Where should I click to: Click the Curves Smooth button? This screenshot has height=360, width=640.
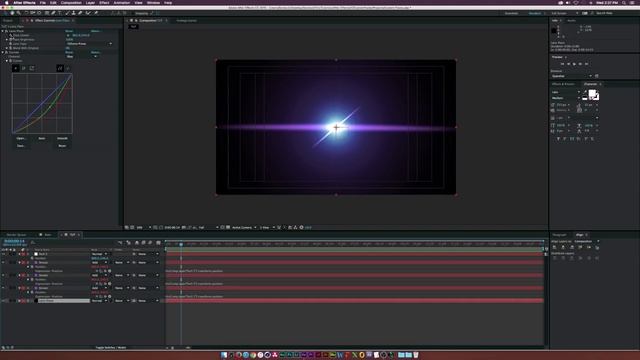click(x=62, y=138)
